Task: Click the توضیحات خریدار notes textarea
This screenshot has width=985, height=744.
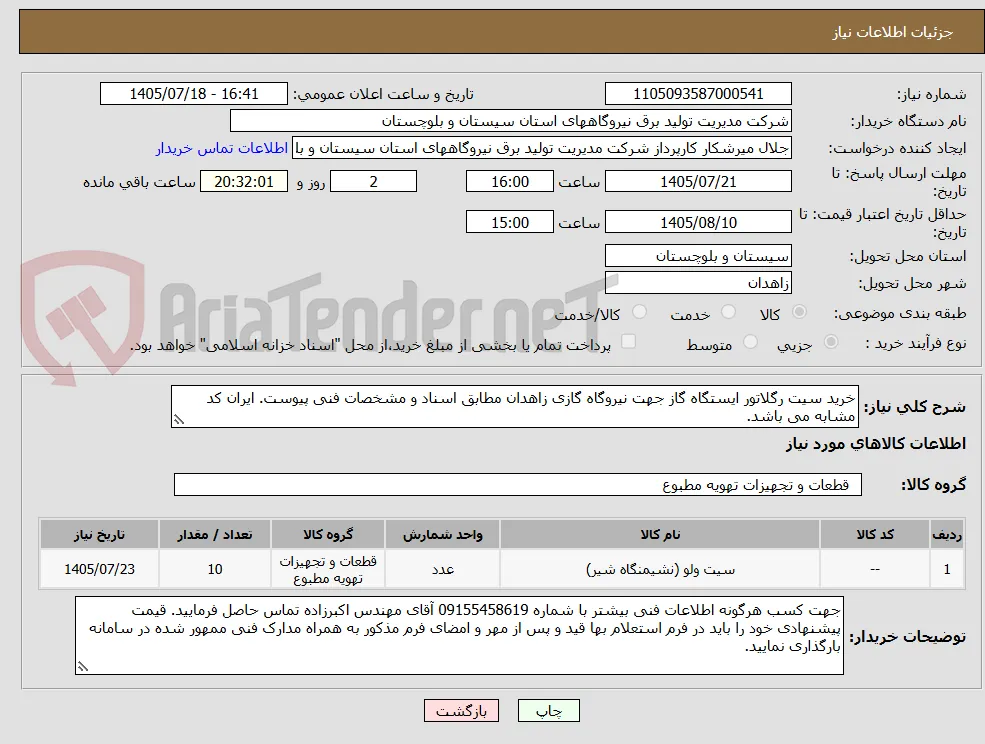Action: point(459,635)
